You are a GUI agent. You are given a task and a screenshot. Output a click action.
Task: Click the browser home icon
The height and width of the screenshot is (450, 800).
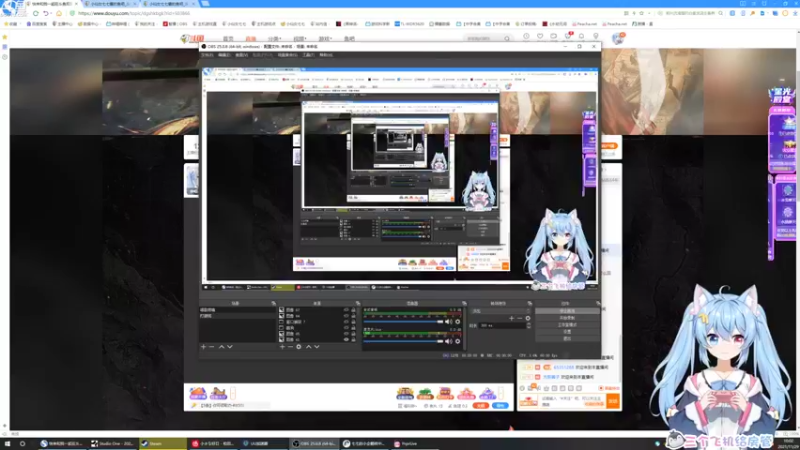[x=59, y=13]
